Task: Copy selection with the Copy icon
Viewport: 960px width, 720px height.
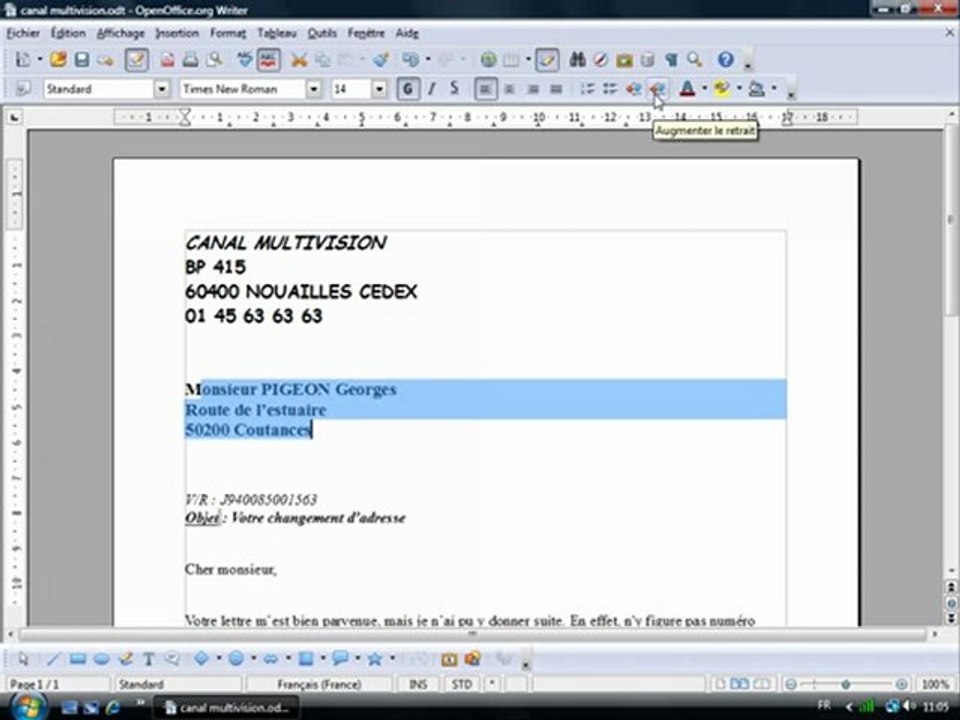Action: click(x=322, y=59)
